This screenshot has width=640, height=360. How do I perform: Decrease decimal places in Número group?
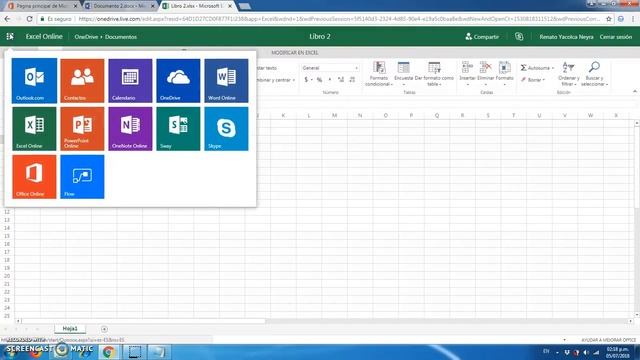352,80
